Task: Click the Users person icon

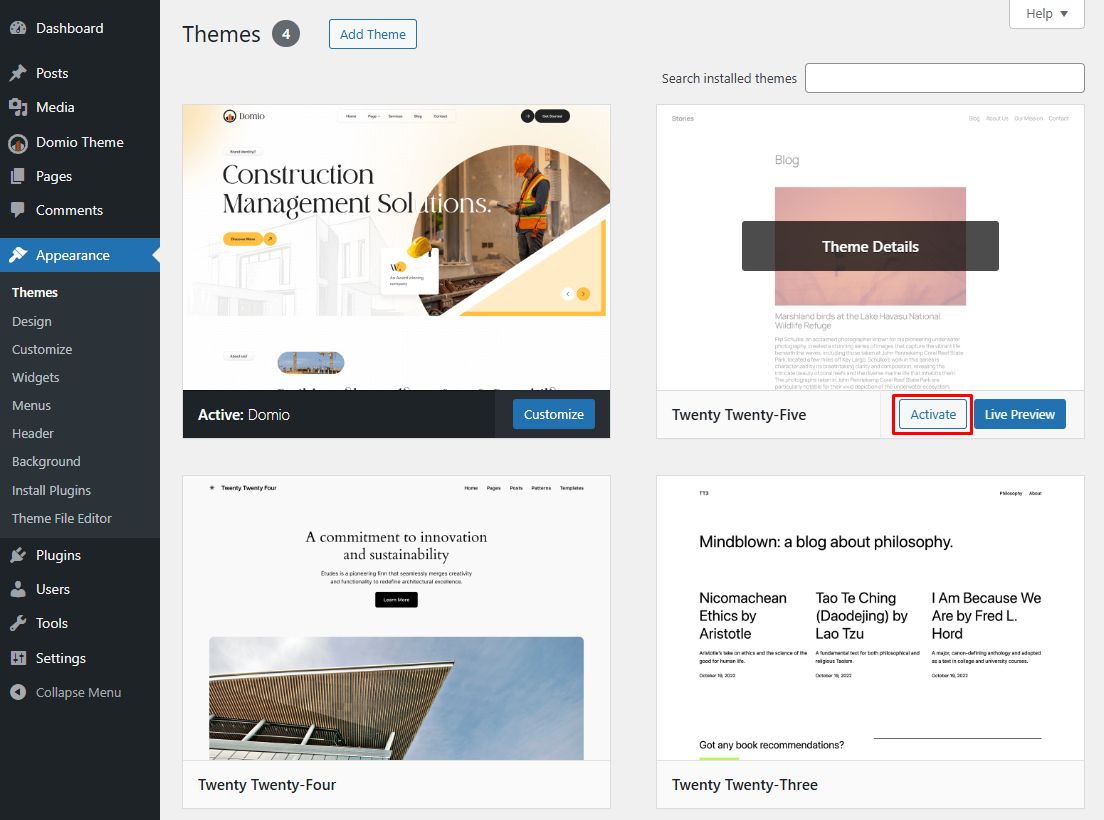Action: pos(18,589)
